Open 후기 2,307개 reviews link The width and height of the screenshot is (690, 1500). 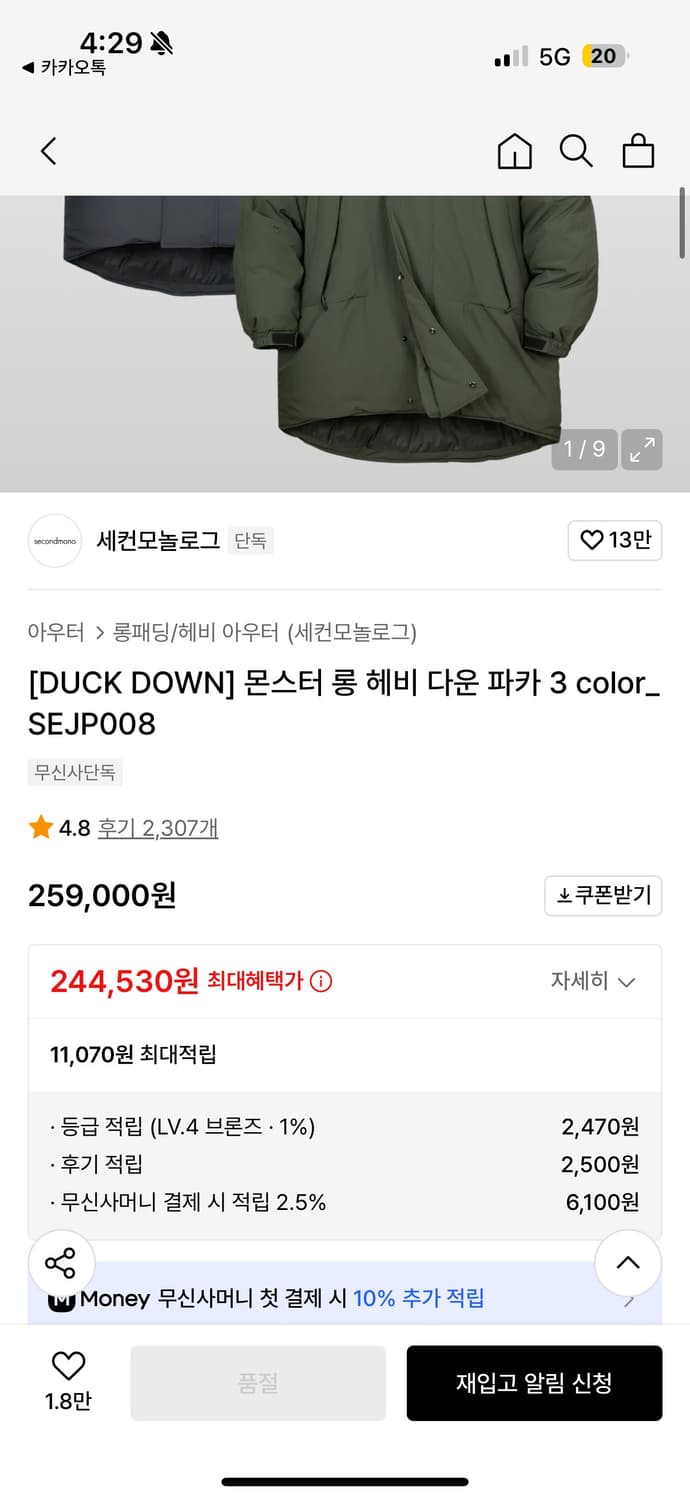(x=157, y=827)
